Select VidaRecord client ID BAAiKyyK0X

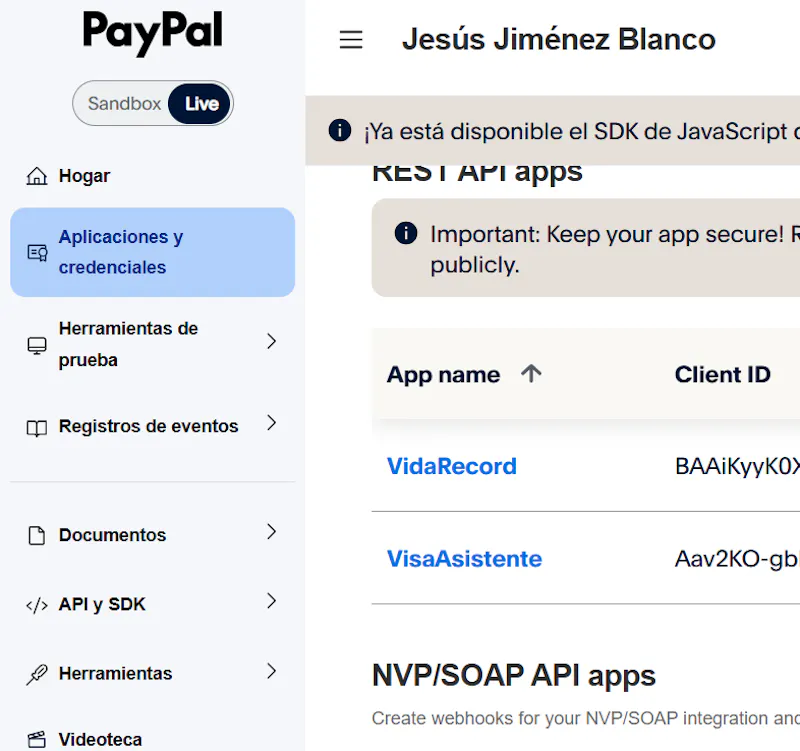pyautogui.click(x=737, y=466)
